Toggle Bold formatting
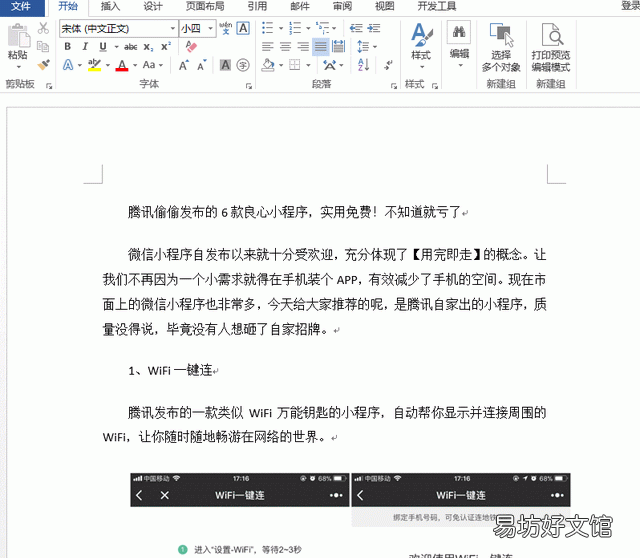The width and height of the screenshot is (640, 558). point(68,47)
